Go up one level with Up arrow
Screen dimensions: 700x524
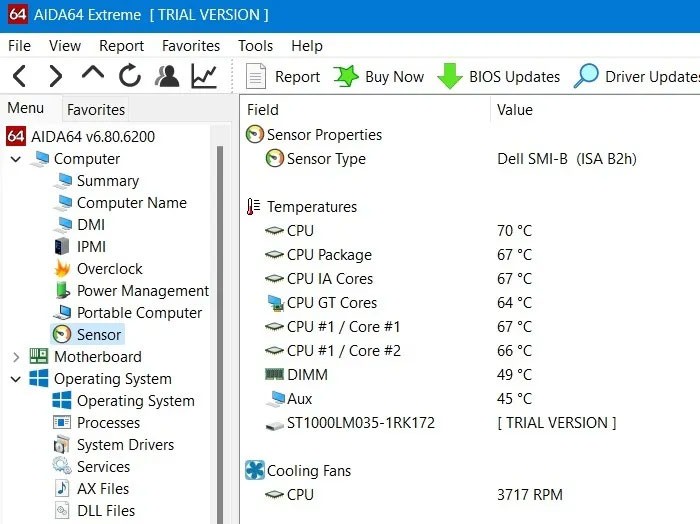(x=92, y=75)
